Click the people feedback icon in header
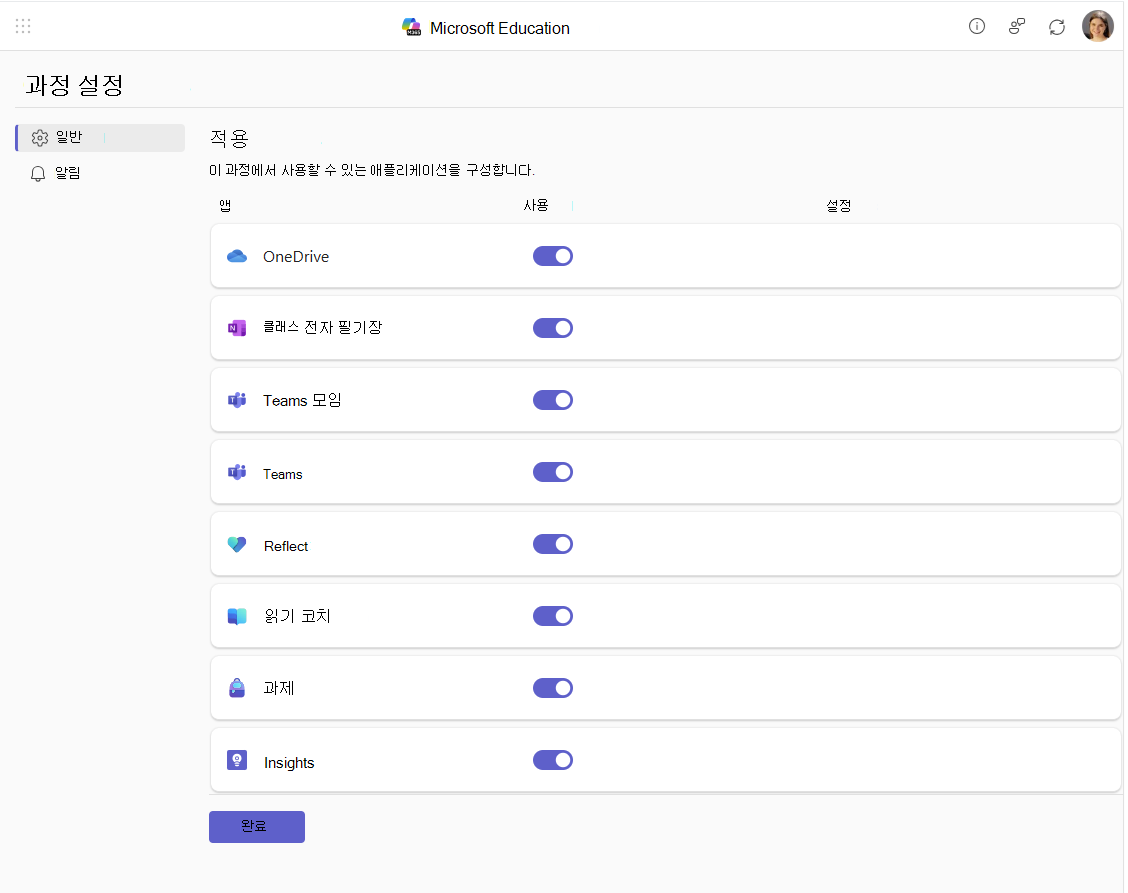 click(1016, 27)
